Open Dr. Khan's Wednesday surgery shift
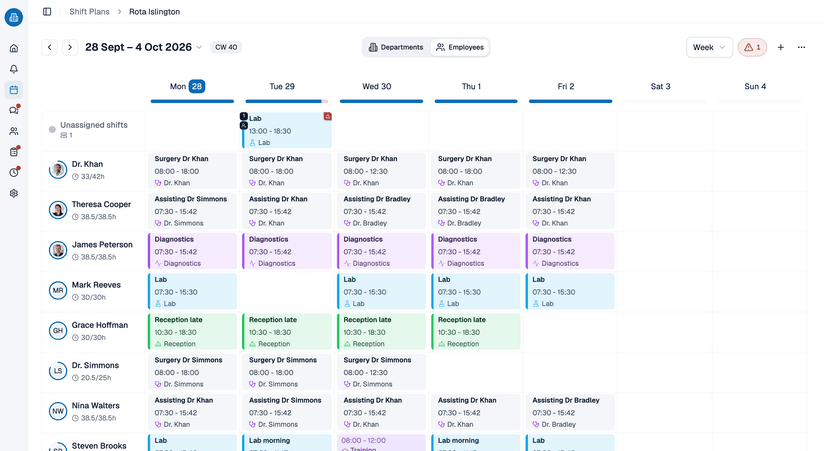The image size is (828, 451). [x=381, y=171]
